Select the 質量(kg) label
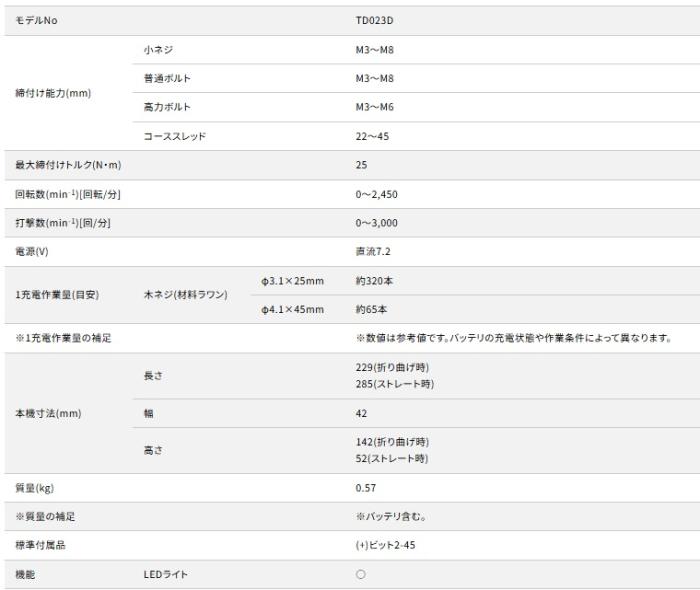 click(x=34, y=488)
